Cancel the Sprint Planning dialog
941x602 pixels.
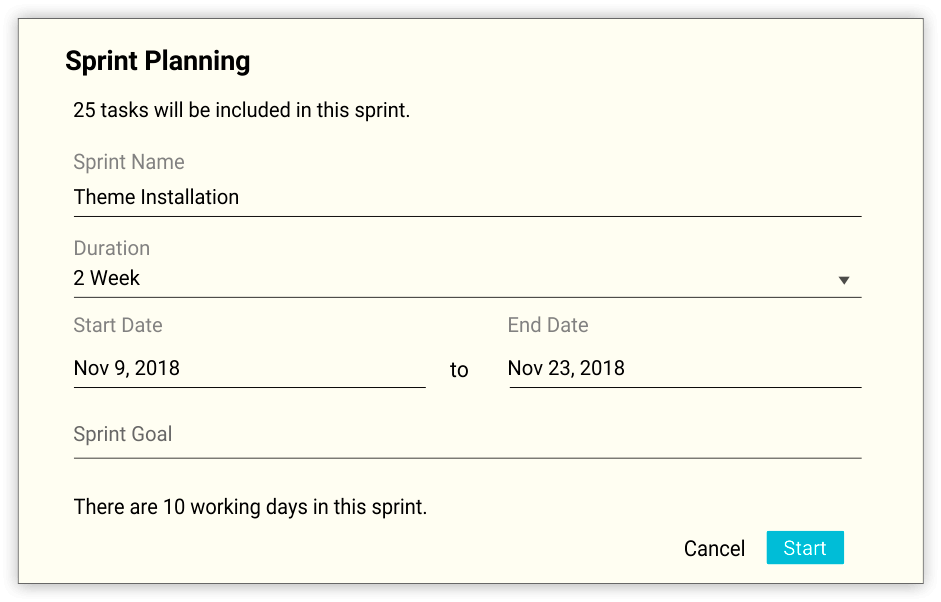point(714,548)
